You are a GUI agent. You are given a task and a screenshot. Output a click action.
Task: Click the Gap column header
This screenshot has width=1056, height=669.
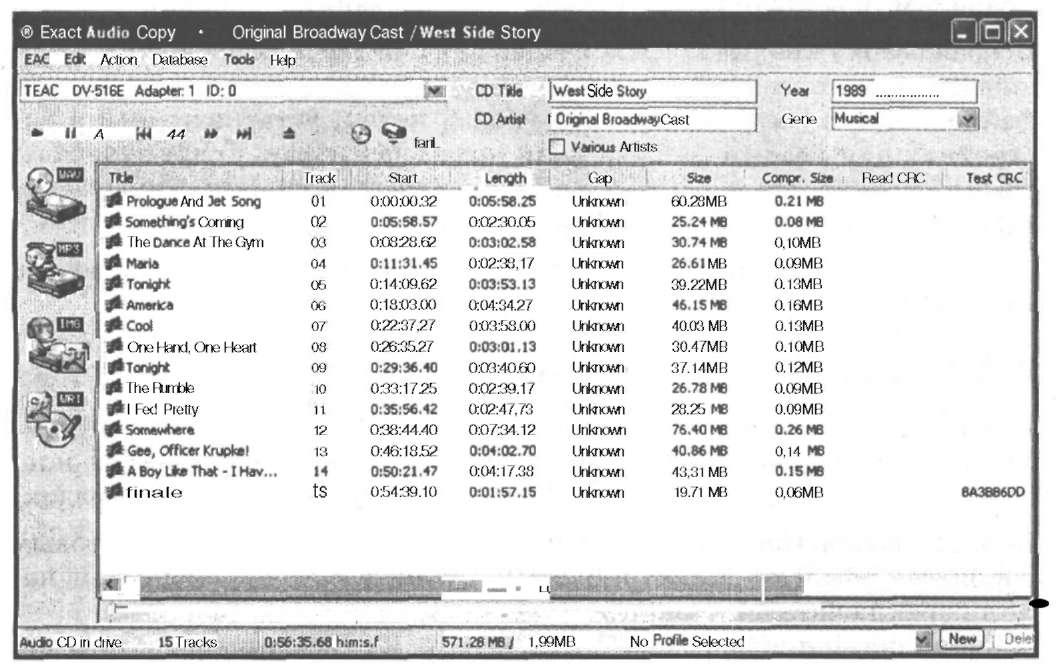[599, 178]
